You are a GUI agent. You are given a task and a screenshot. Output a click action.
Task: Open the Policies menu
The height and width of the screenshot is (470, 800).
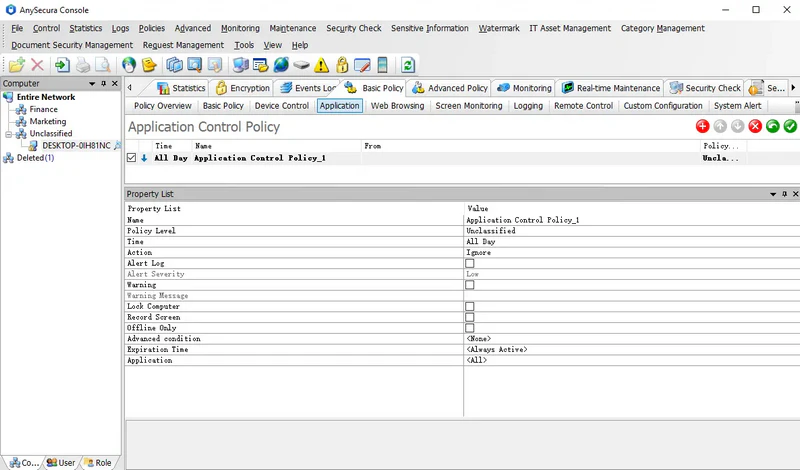[x=152, y=28]
